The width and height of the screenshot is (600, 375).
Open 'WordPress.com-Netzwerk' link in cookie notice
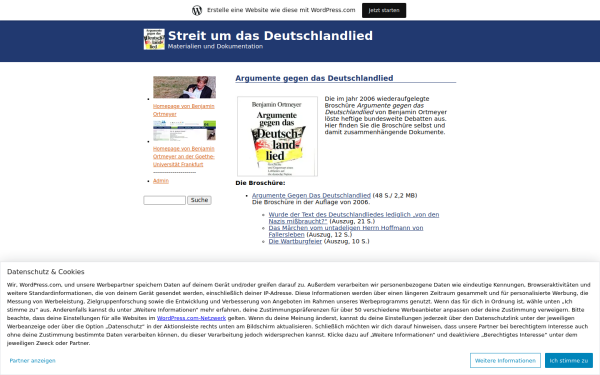pyautogui.click(x=191, y=318)
